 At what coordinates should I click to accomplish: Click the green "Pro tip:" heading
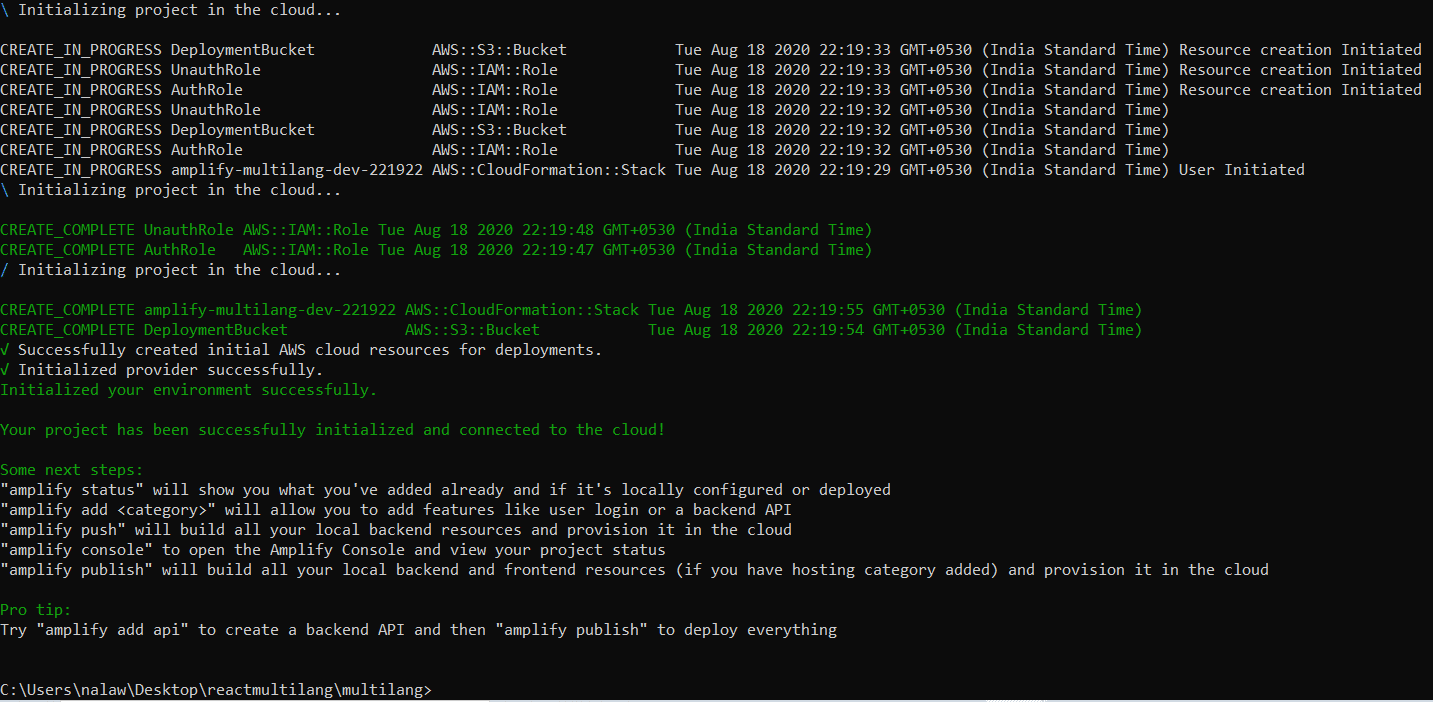[x=36, y=610]
